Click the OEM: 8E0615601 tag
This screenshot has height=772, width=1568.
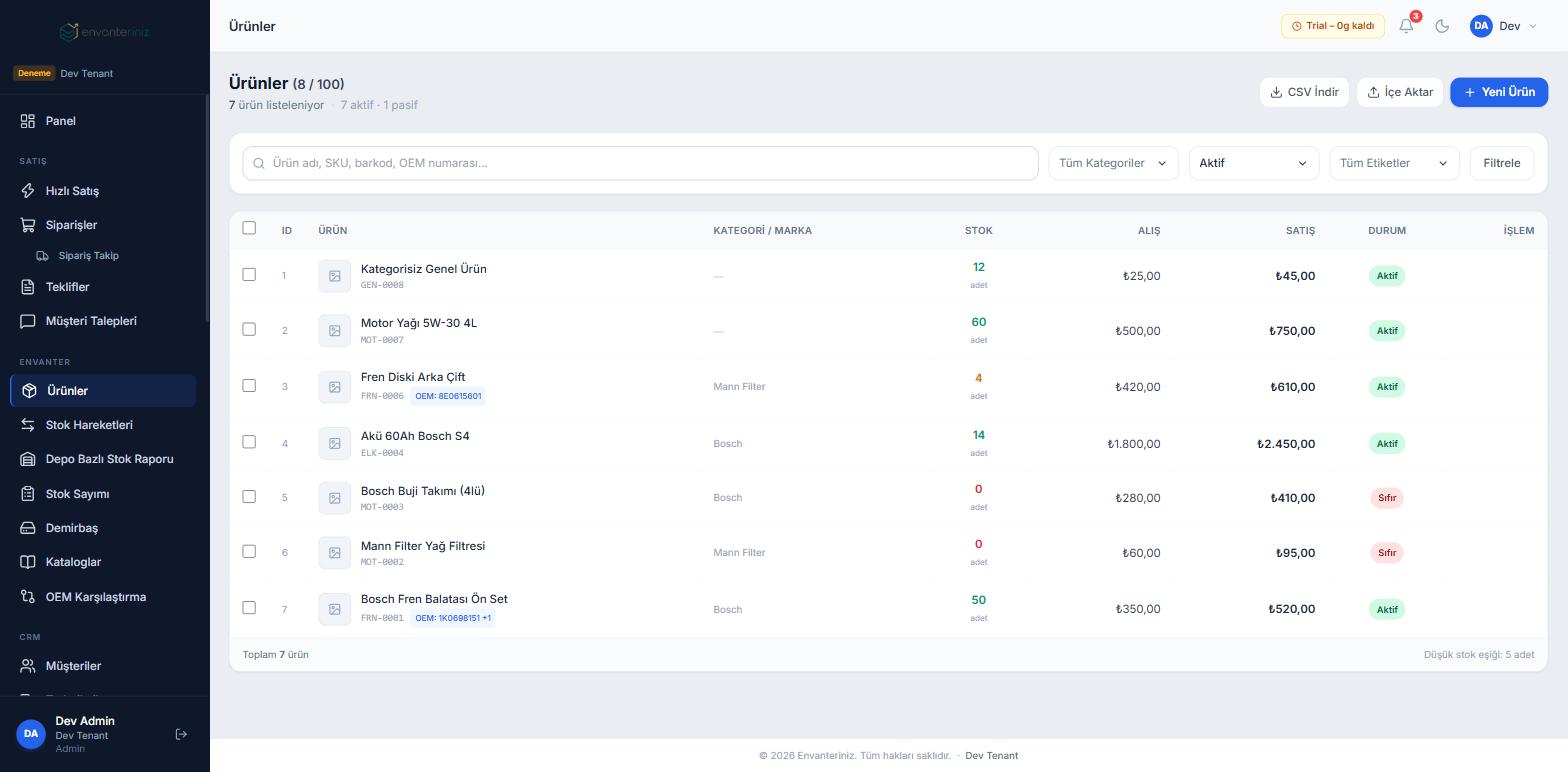(448, 396)
